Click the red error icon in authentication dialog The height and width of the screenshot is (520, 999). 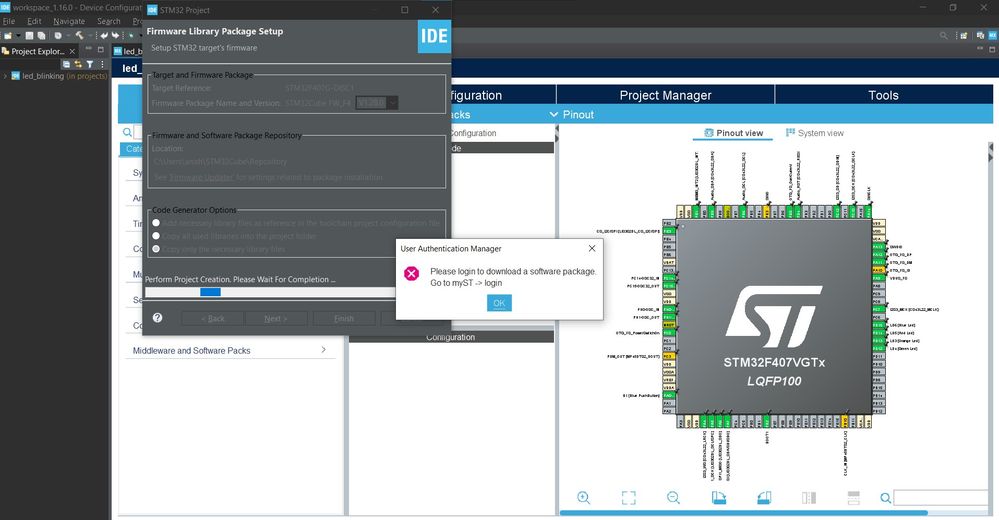(412, 273)
